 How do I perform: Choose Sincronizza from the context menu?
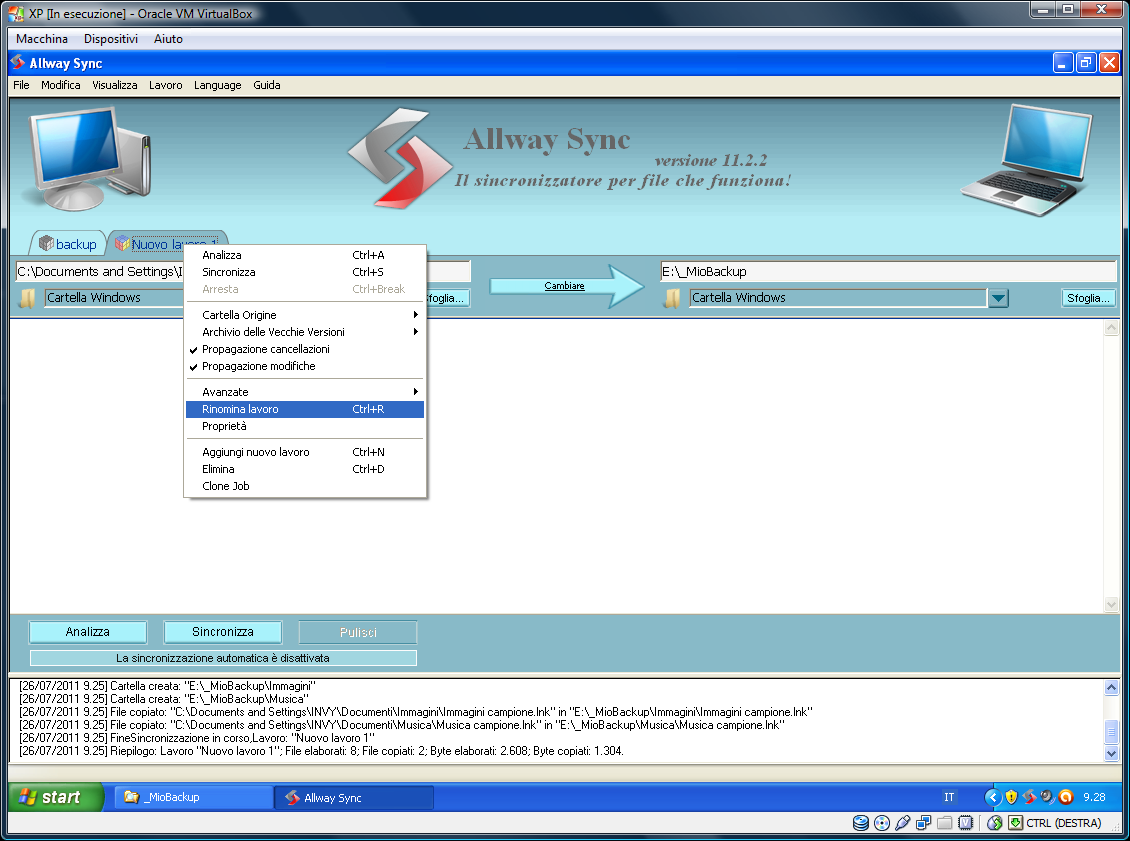point(305,272)
